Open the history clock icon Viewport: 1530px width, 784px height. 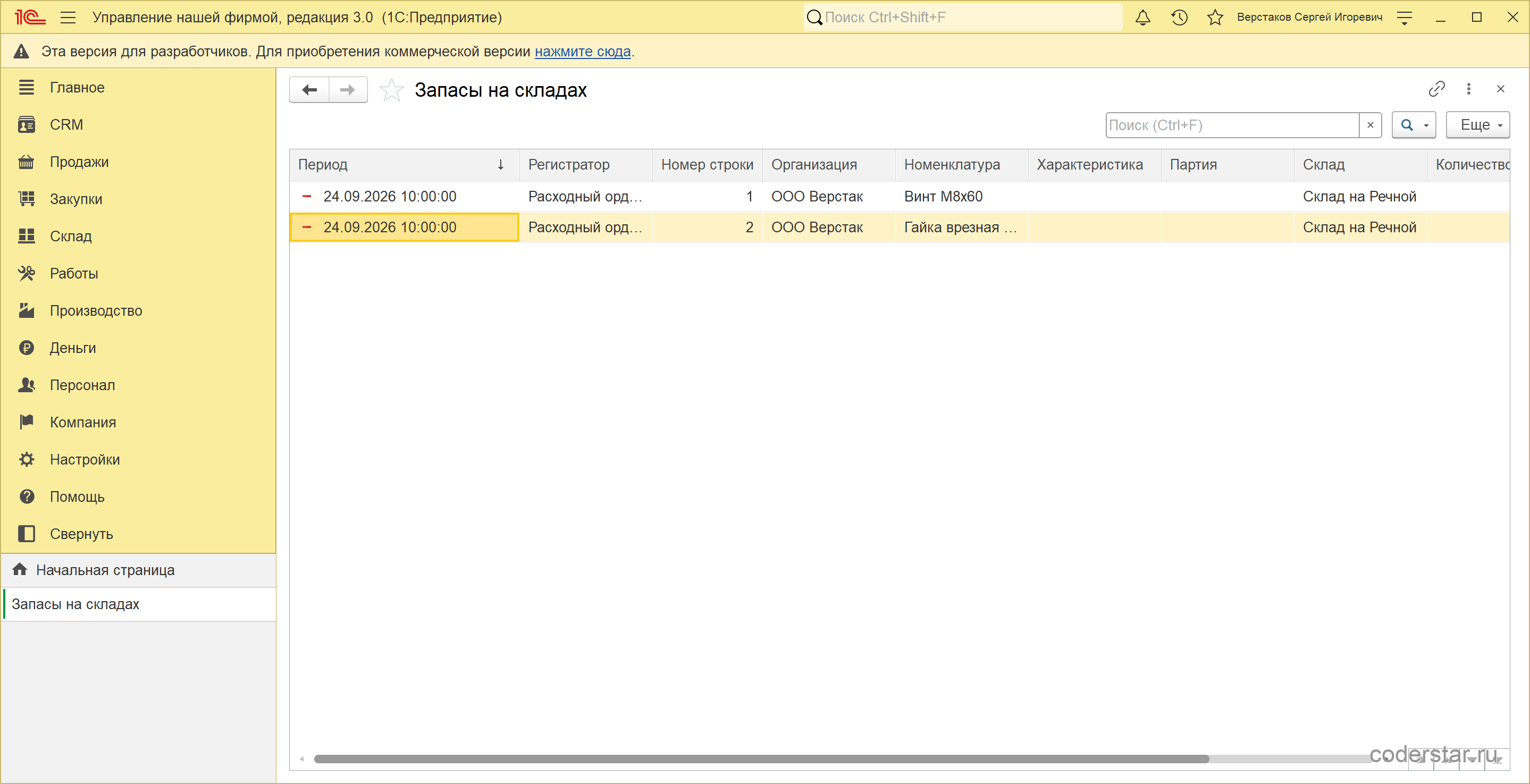click(1179, 17)
